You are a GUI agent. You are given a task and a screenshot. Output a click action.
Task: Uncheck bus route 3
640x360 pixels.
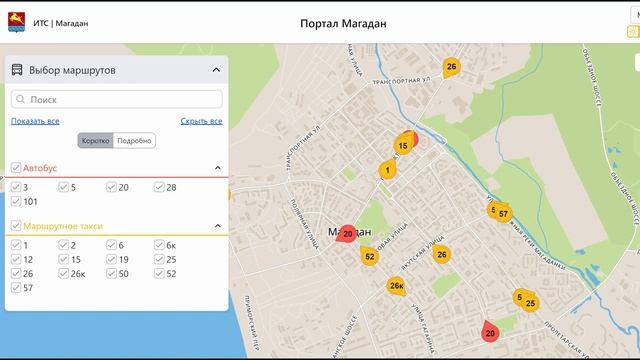coord(16,187)
